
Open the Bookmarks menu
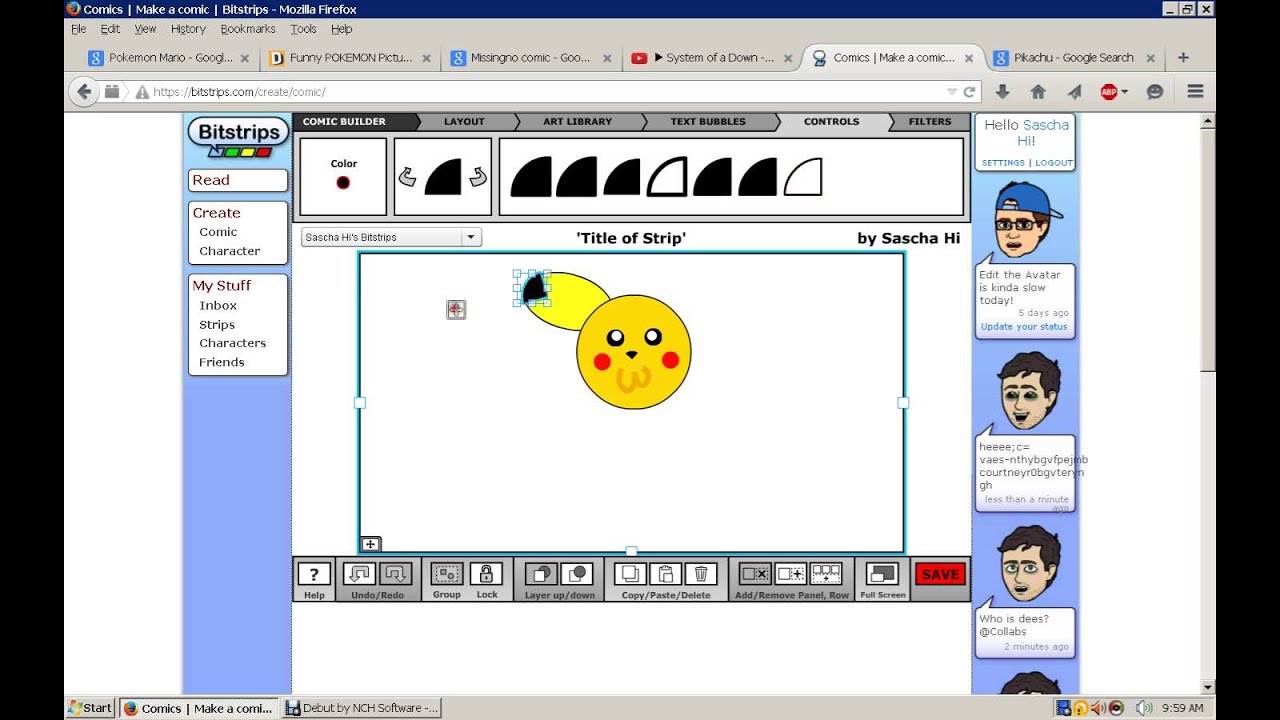[248, 29]
